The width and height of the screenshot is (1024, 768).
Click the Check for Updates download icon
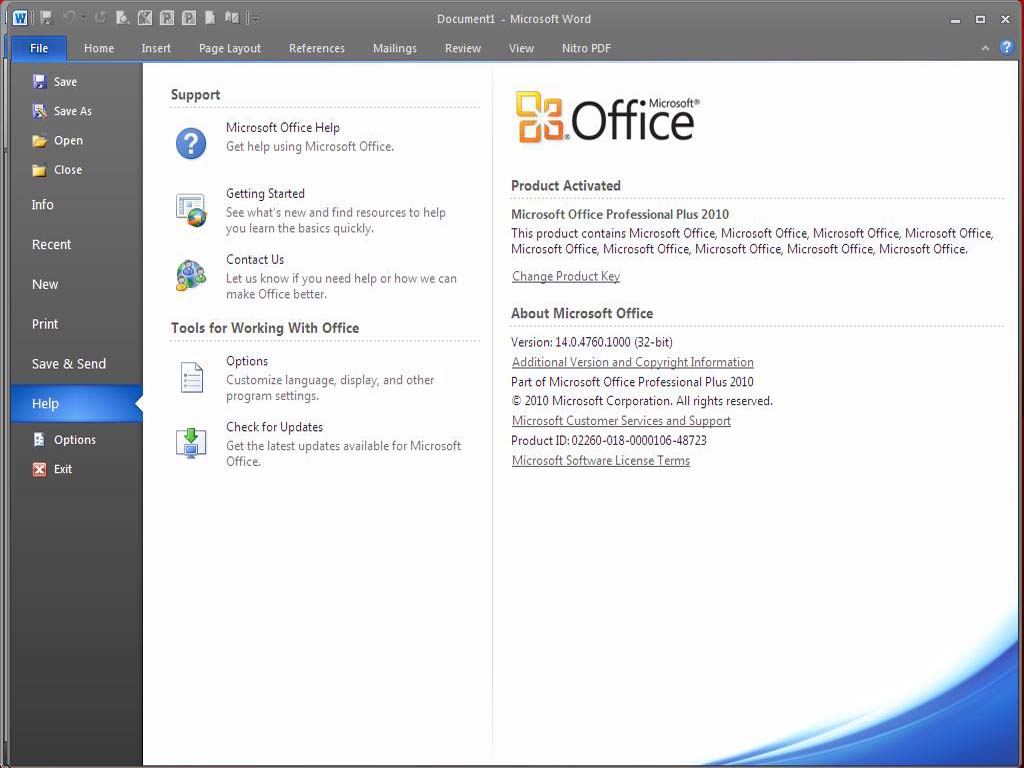coord(191,443)
